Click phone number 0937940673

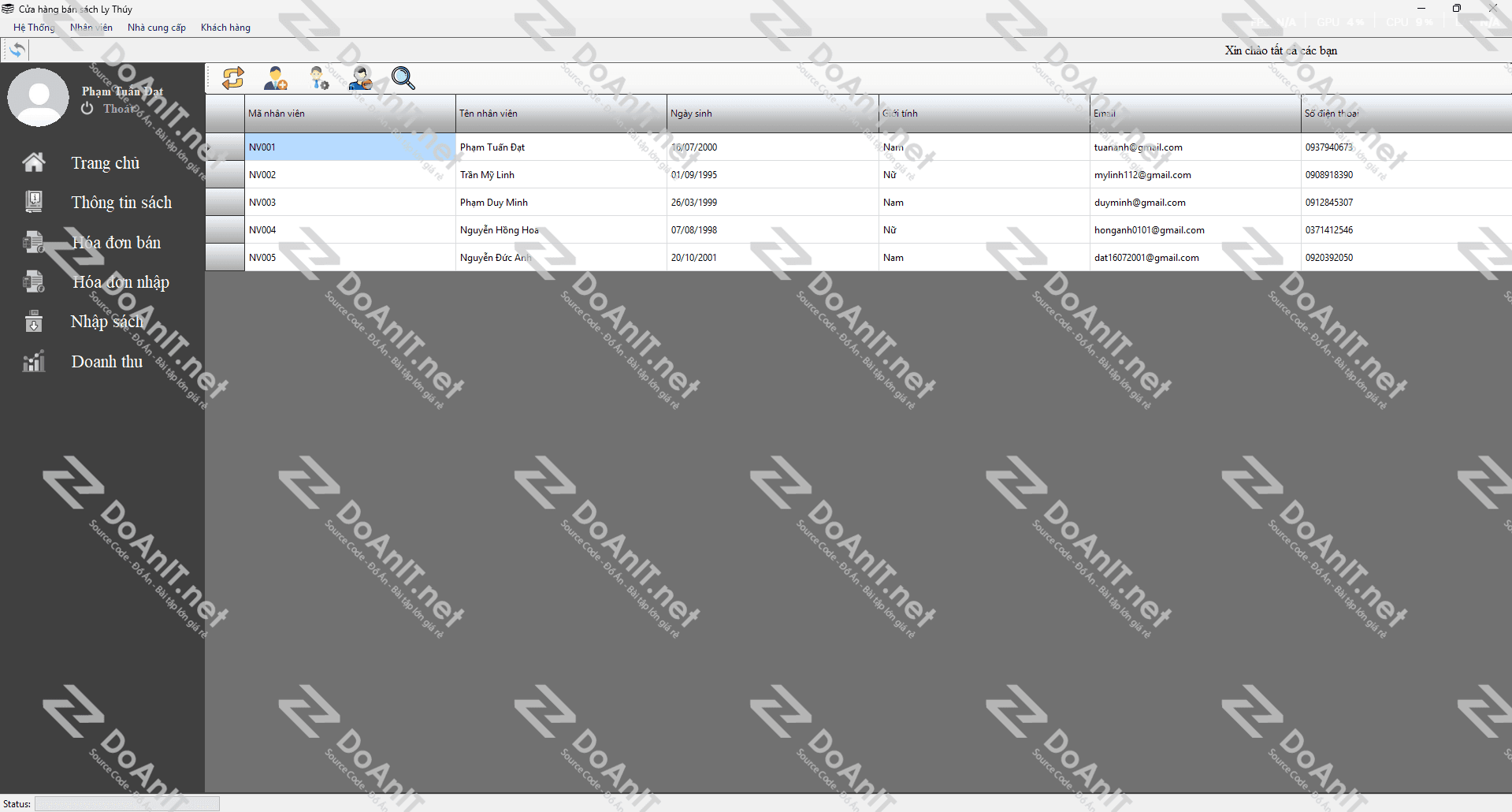(1406, 147)
